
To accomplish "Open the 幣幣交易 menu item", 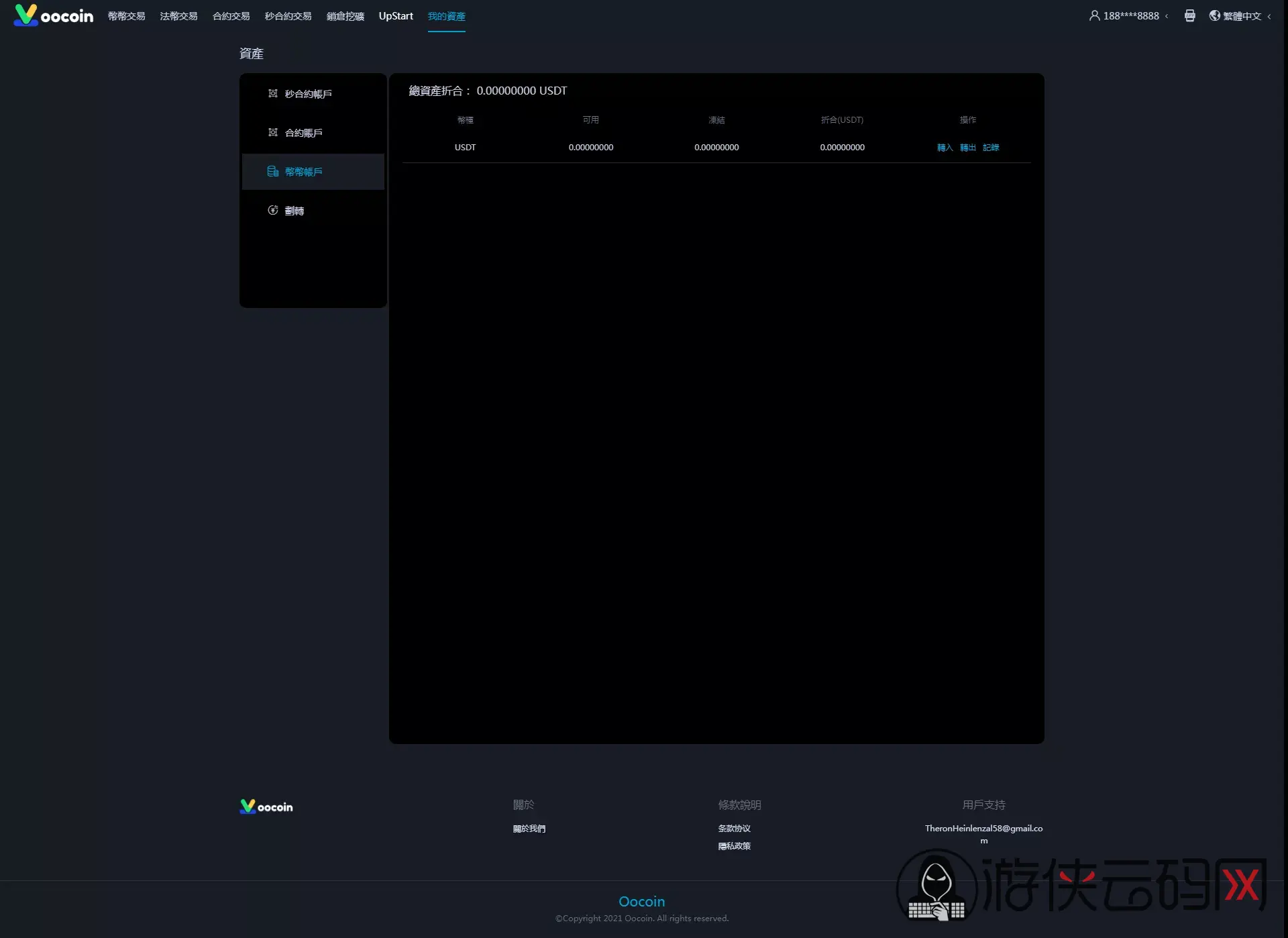I will click(x=126, y=16).
